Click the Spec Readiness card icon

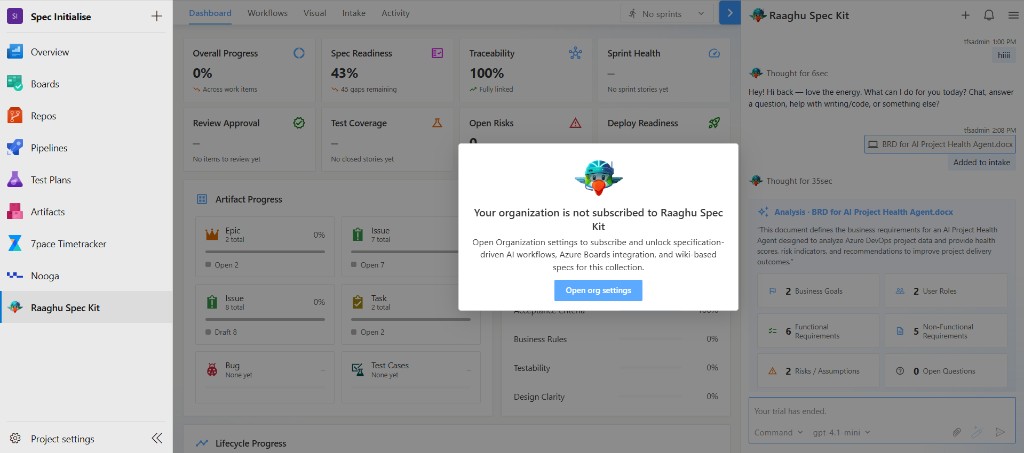(x=438, y=54)
